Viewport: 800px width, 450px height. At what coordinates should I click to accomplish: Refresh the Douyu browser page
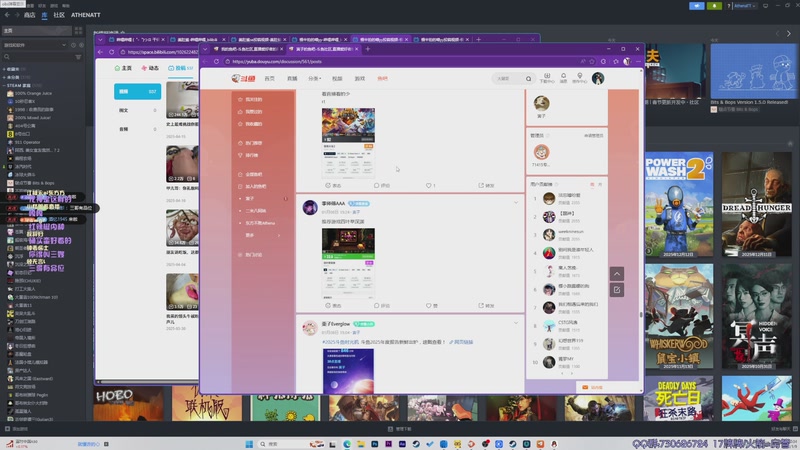[216, 61]
